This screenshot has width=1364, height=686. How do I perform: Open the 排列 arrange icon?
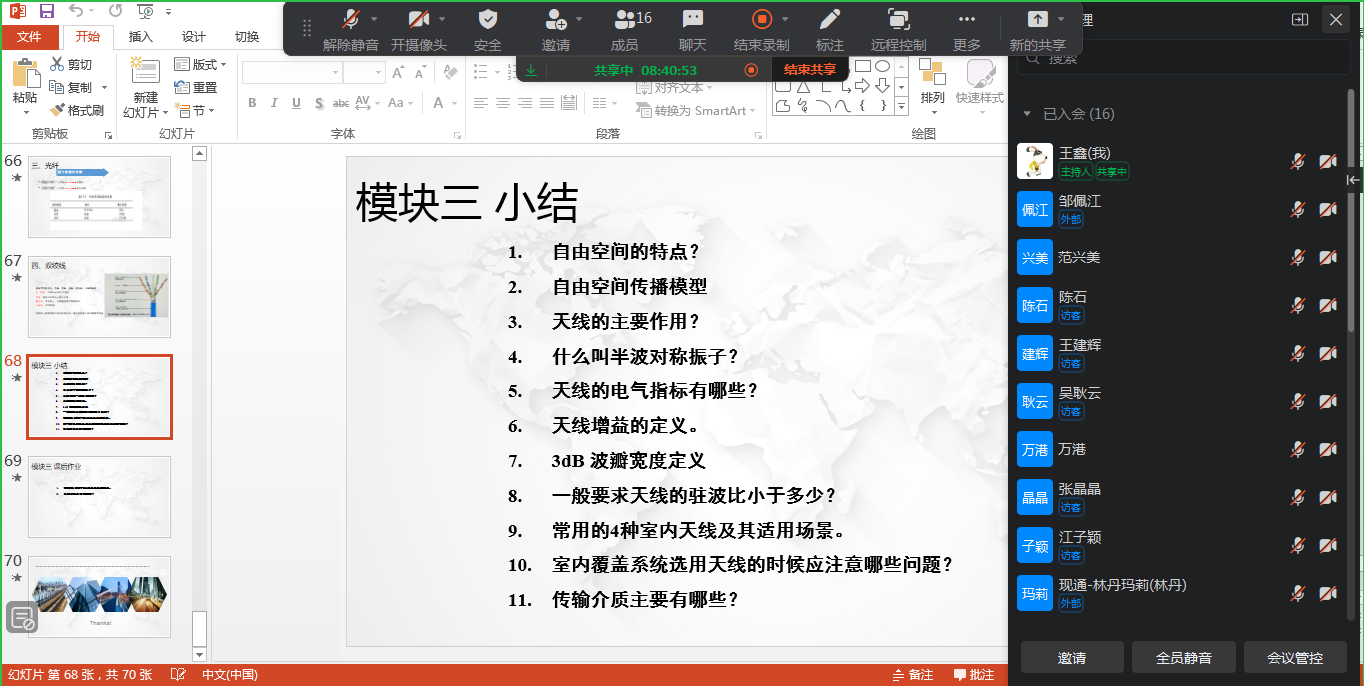(932, 72)
